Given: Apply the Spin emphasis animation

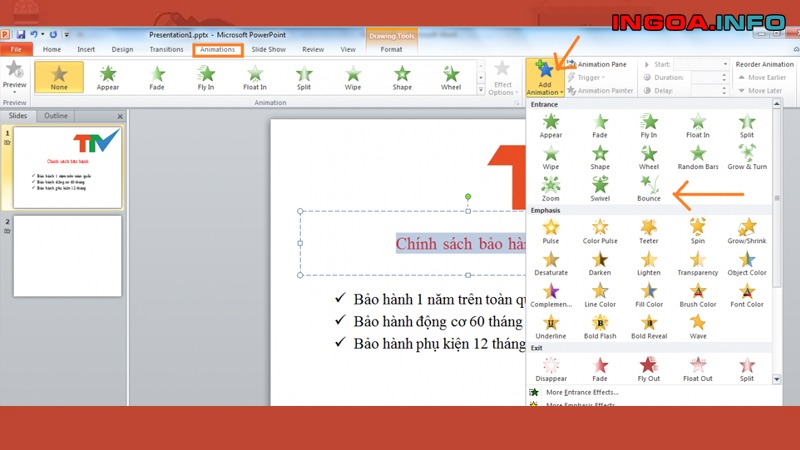Looking at the screenshot, I should 698,230.
